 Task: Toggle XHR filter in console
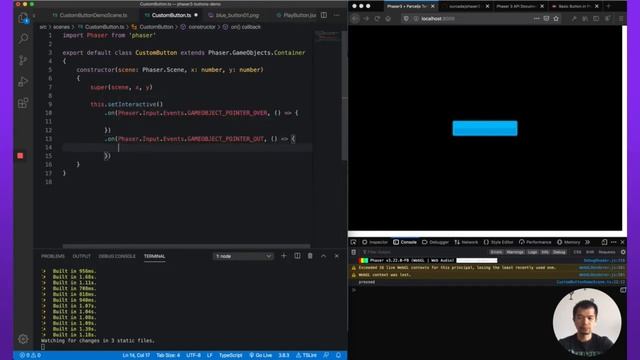(590, 252)
